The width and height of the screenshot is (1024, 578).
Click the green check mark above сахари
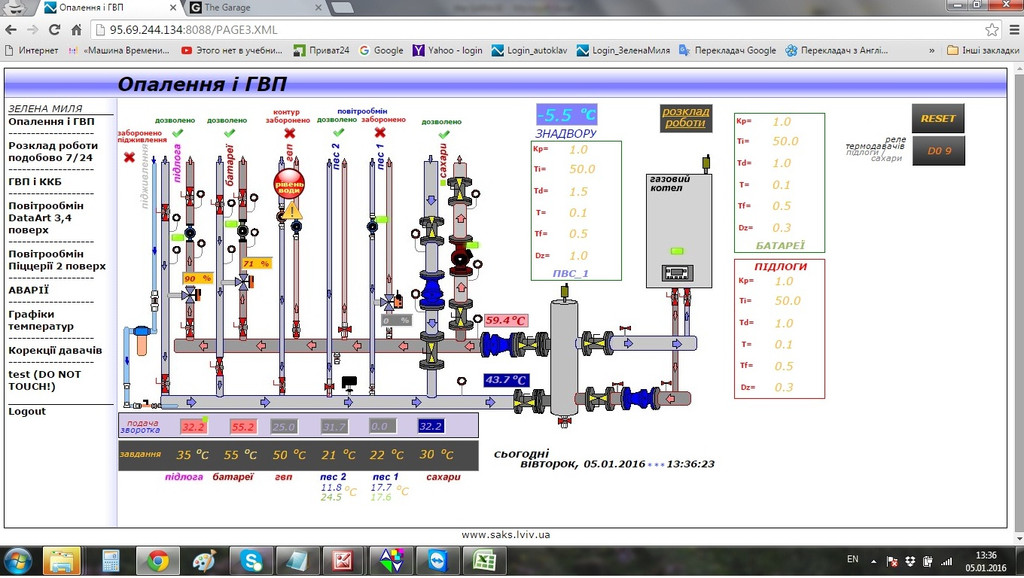(x=444, y=135)
